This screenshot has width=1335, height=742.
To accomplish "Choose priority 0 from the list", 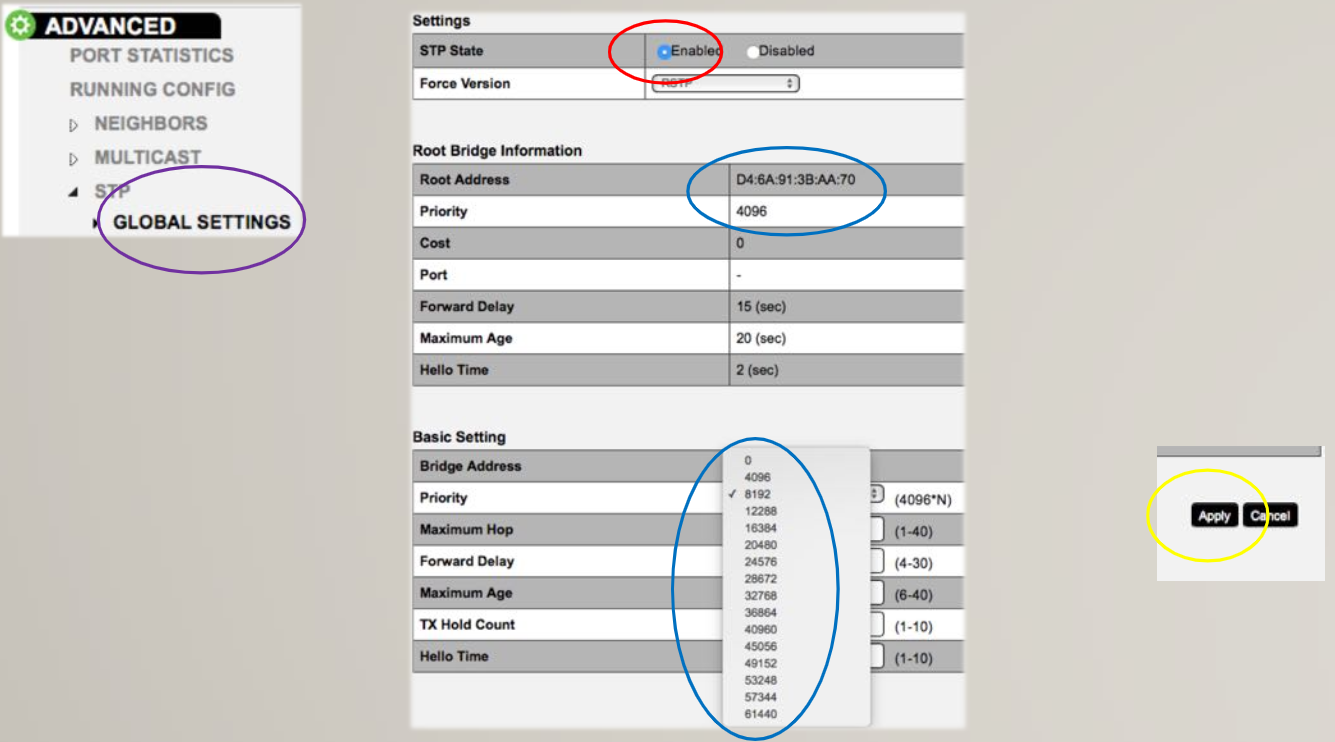I will click(748, 460).
